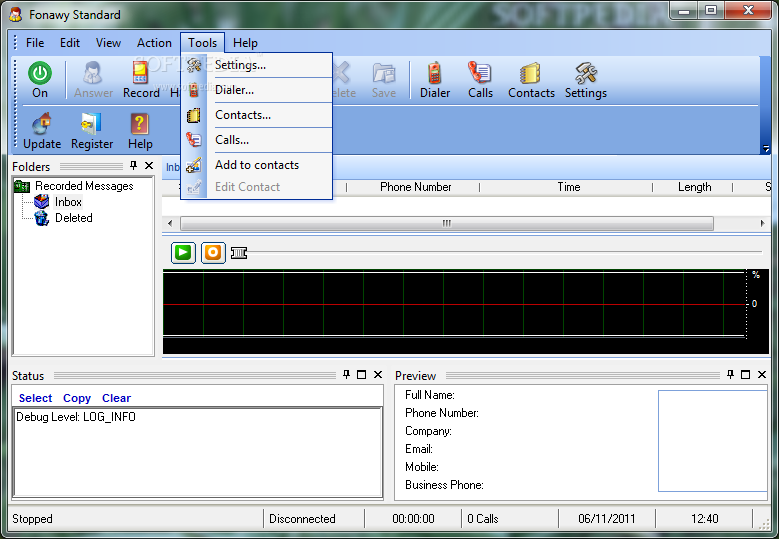Choose Calls... in the Tools menu
The height and width of the screenshot is (539, 779).
pyautogui.click(x=257, y=140)
